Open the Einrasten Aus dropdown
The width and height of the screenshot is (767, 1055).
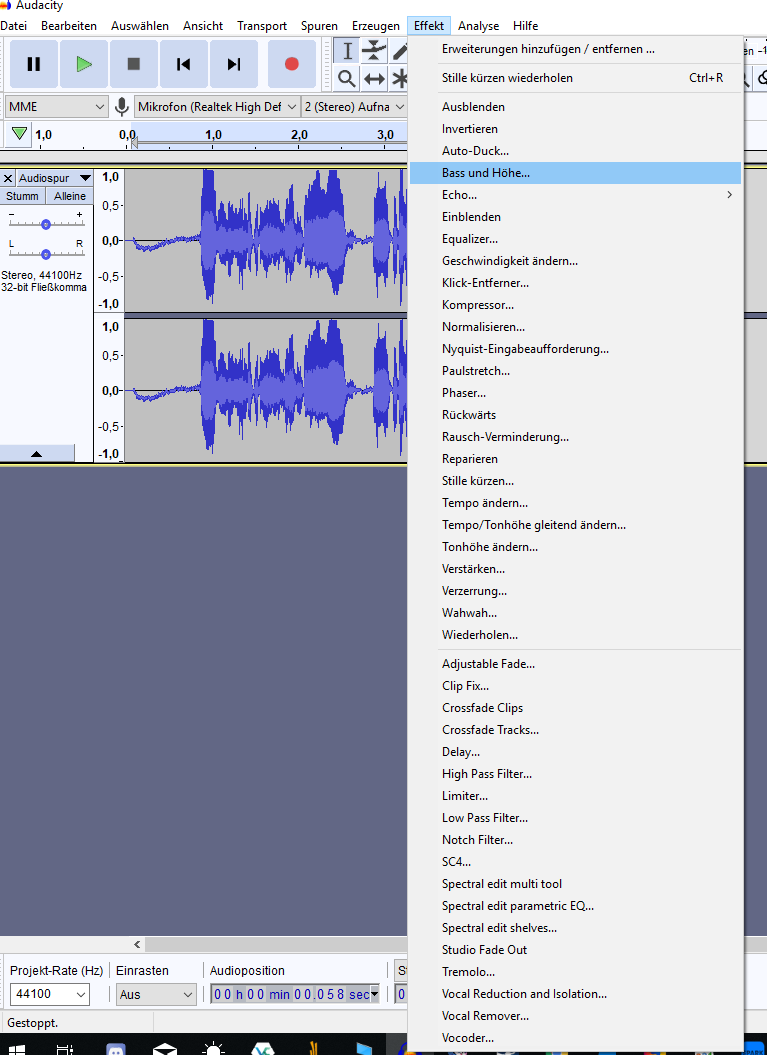(155, 994)
